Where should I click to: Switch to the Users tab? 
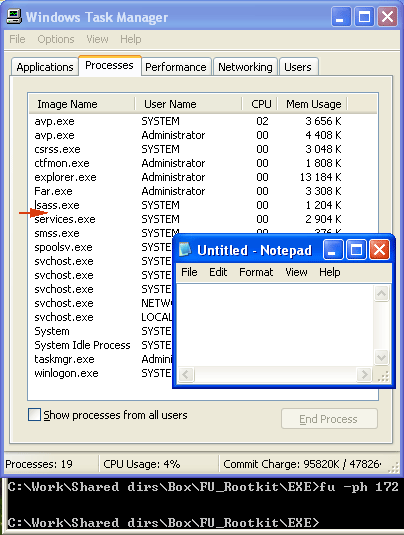(x=298, y=67)
